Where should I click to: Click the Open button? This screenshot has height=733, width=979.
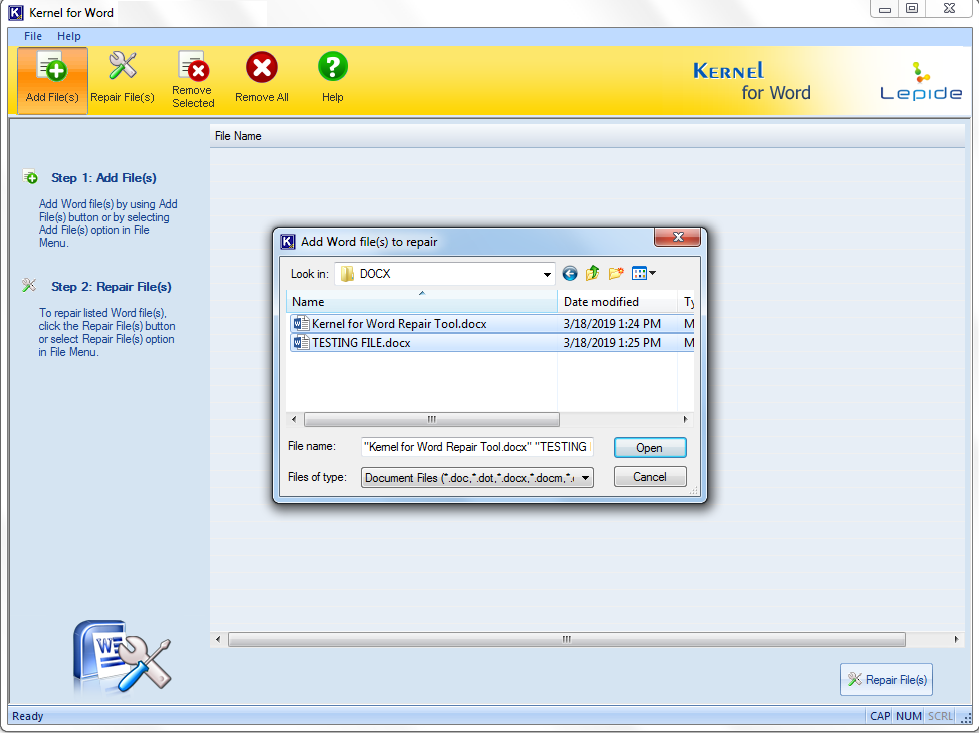pos(650,448)
